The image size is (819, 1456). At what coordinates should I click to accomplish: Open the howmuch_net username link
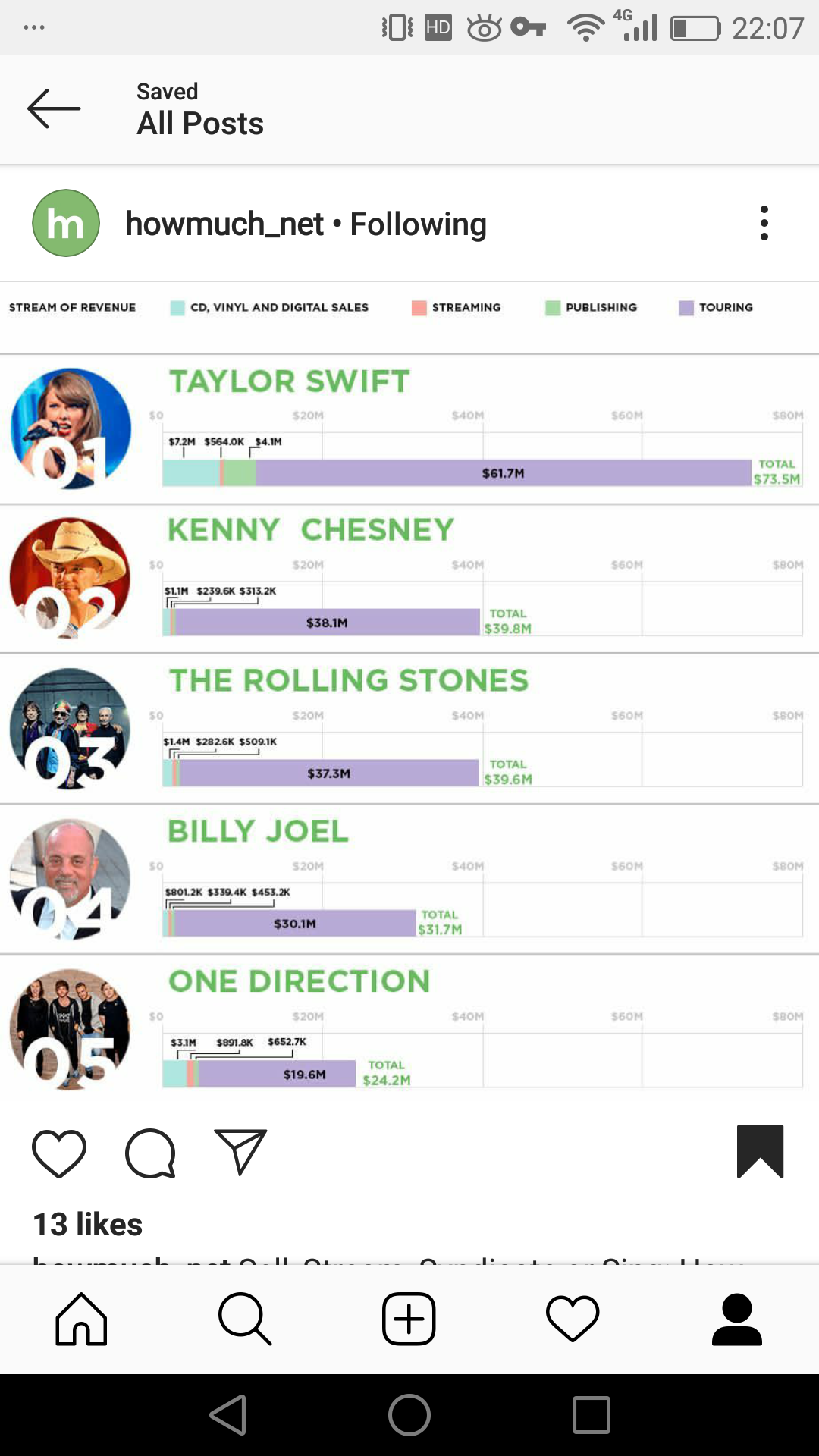(x=225, y=224)
